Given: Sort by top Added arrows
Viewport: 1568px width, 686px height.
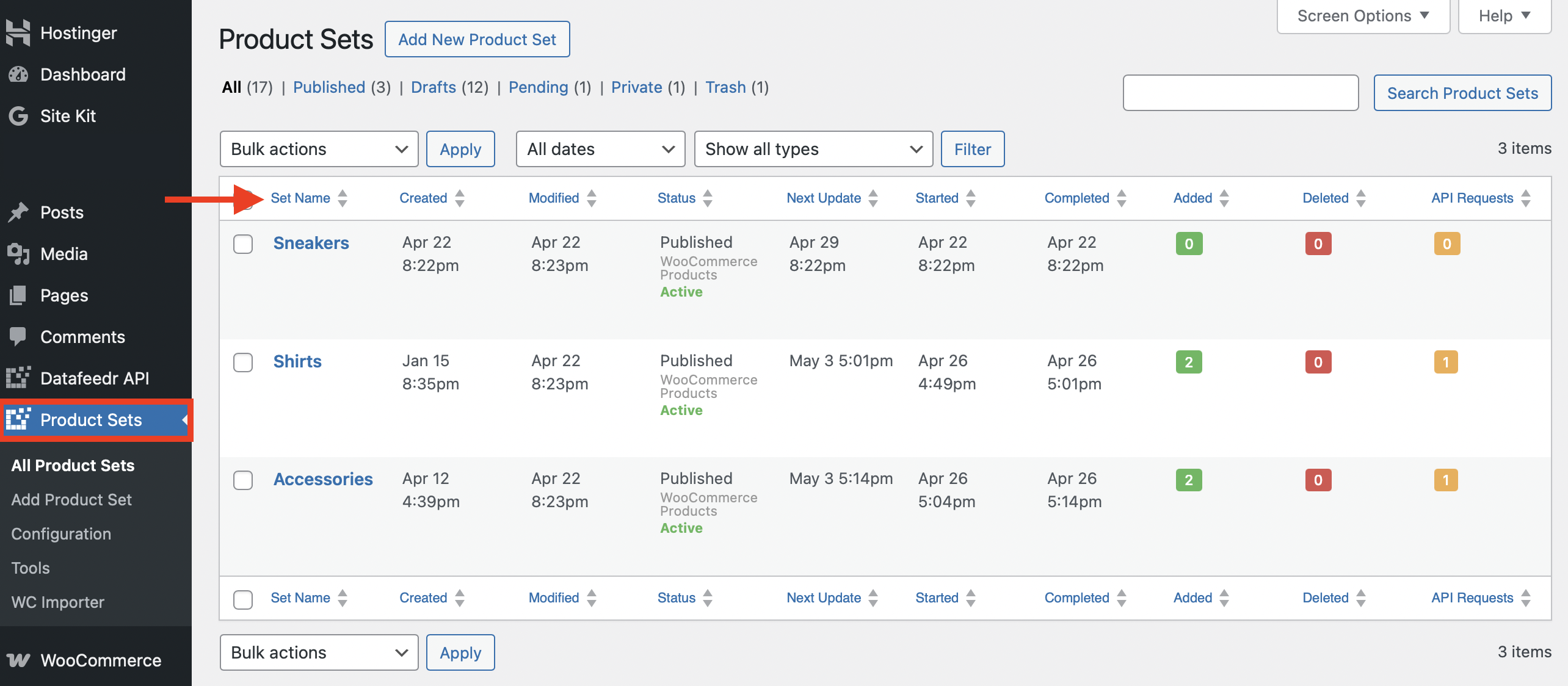Looking at the screenshot, I should click(x=1224, y=198).
